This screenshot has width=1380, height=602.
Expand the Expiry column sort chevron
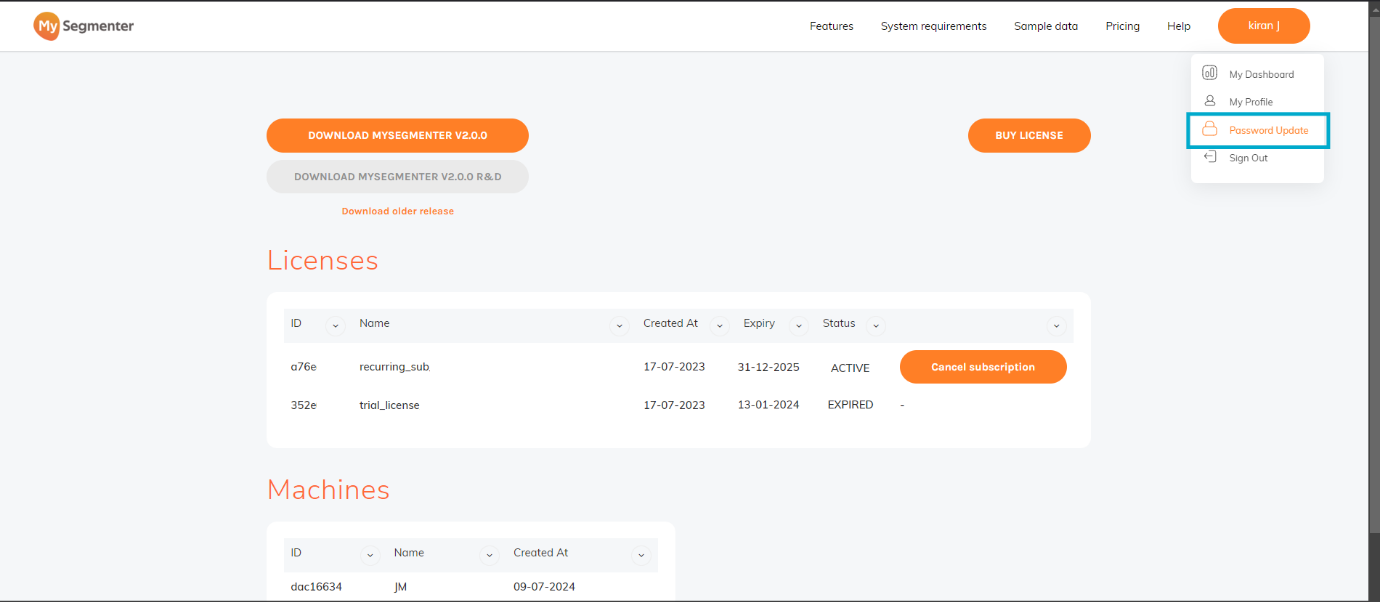coord(798,326)
